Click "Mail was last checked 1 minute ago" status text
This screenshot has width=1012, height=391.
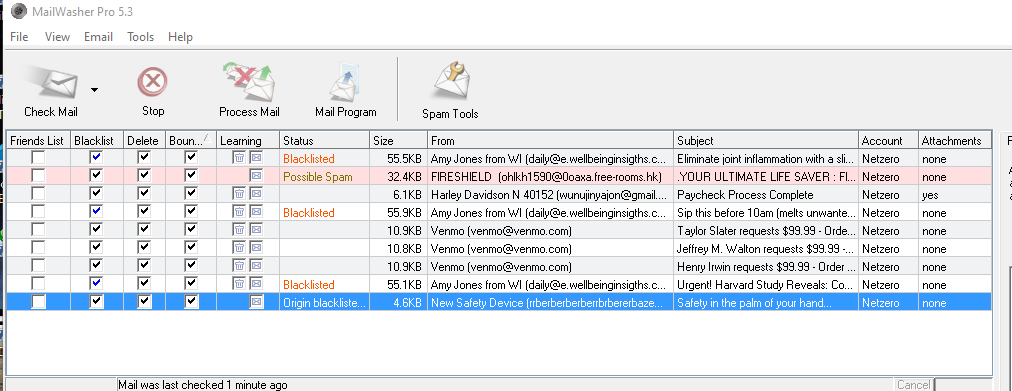point(203,385)
